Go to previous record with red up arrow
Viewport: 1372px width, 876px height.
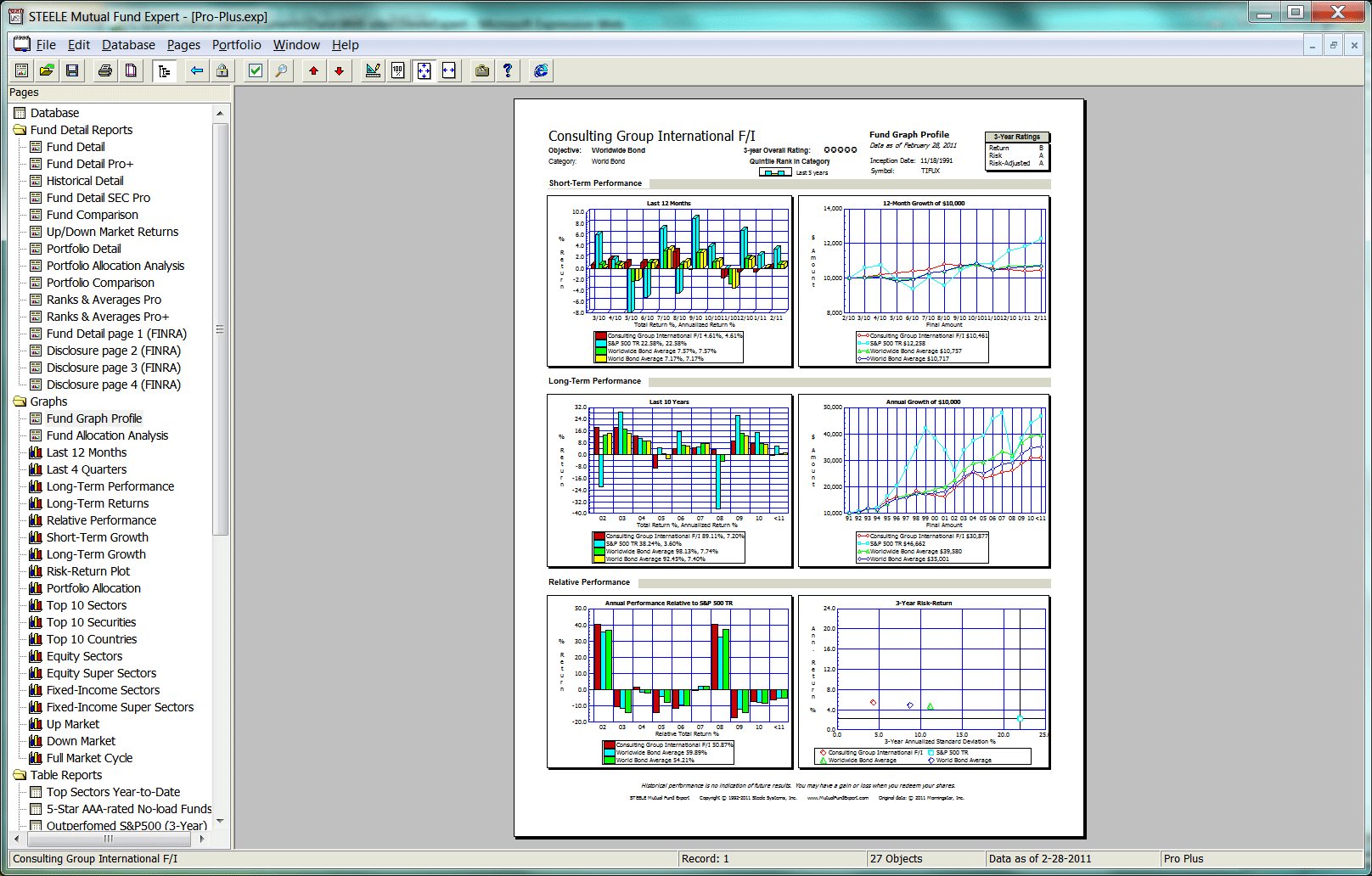click(314, 70)
